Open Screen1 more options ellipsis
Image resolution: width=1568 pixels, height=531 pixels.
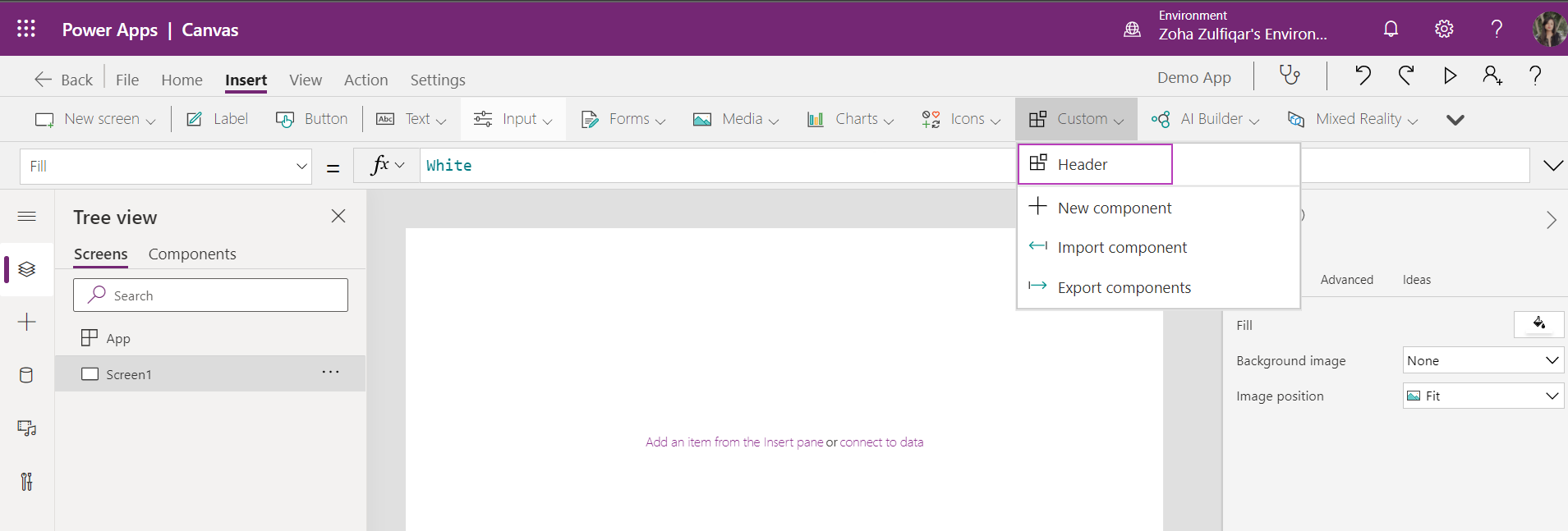330,372
